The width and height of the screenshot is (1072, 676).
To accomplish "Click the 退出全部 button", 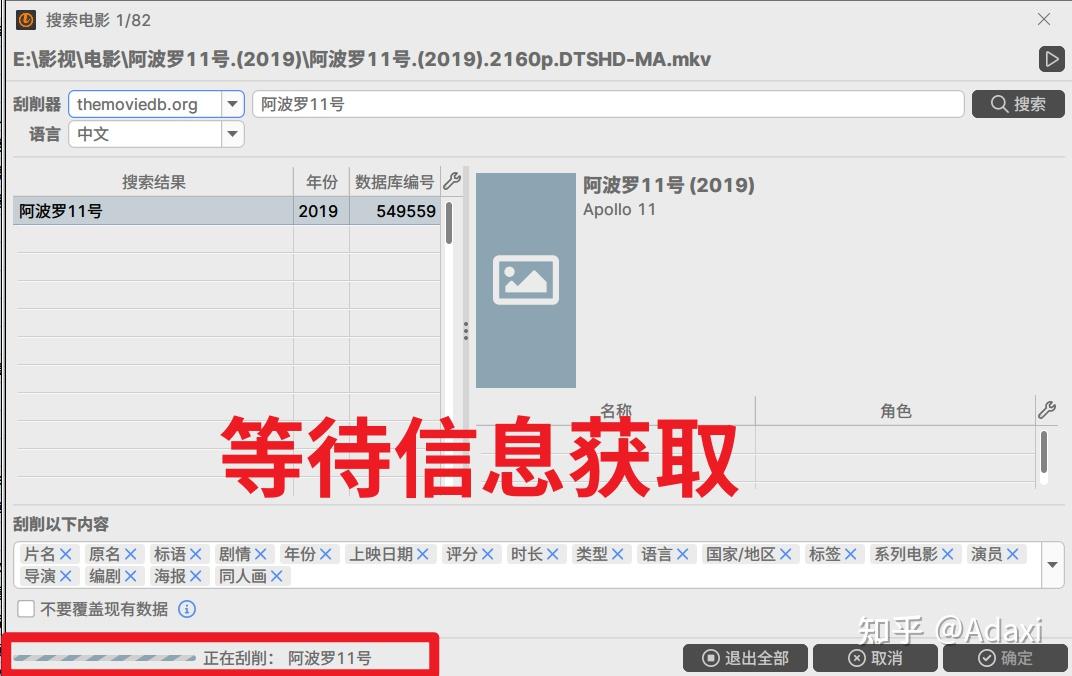I will tap(745, 658).
